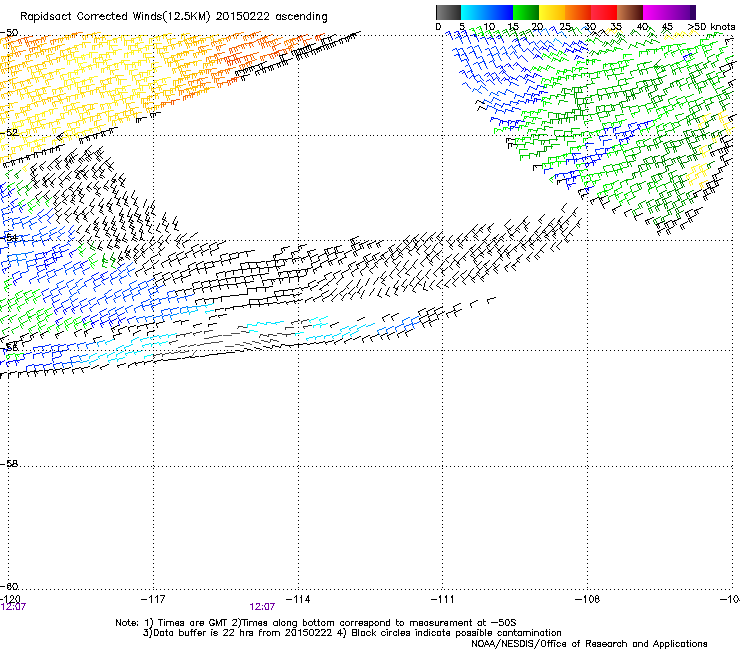
Task: Click the -54 latitude axis label
Action: tap(9, 237)
